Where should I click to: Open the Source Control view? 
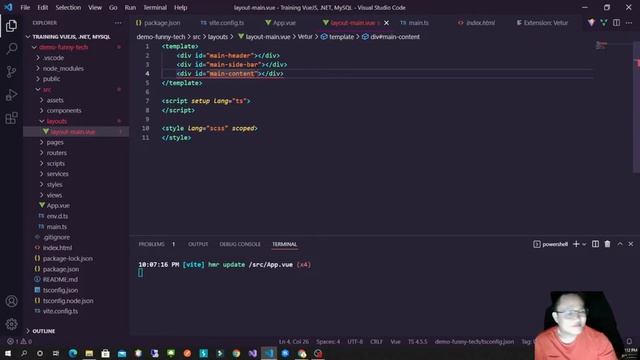click(11, 72)
